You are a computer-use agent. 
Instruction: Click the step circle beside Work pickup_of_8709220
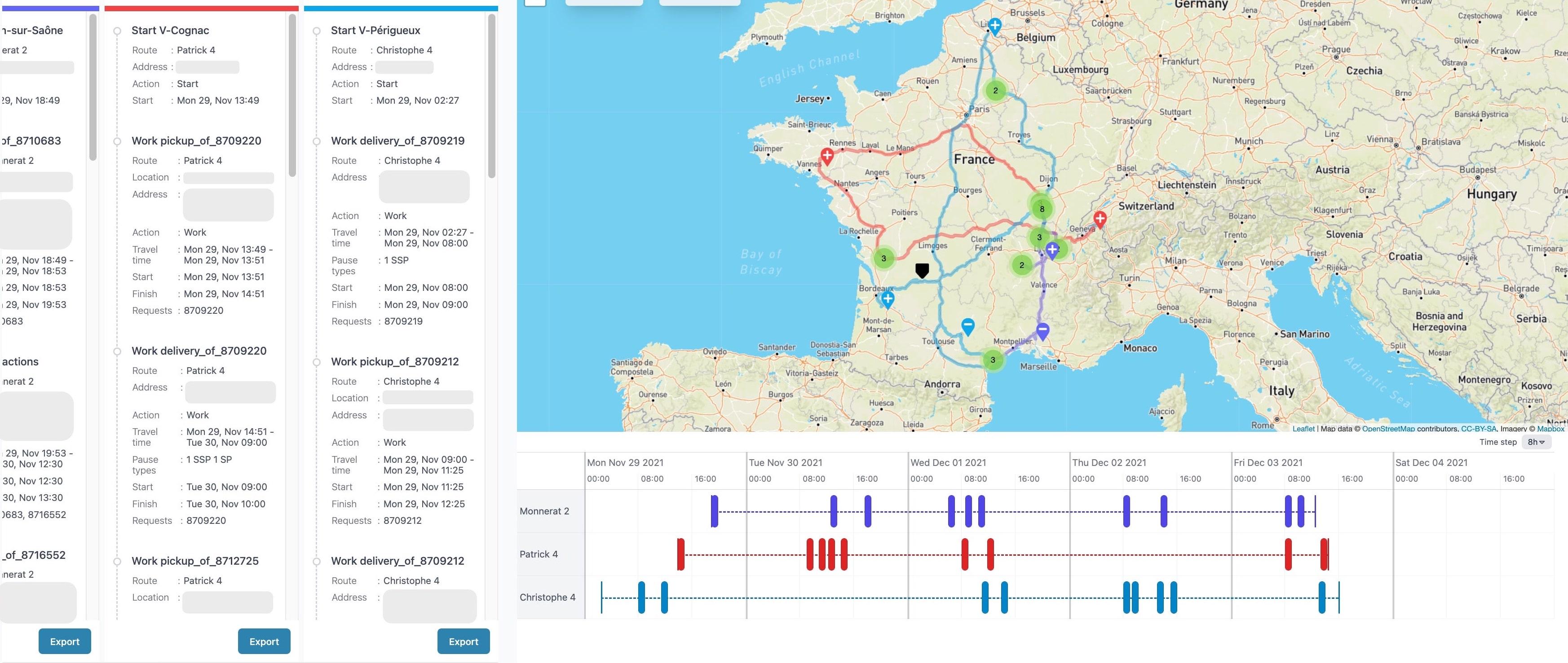coord(118,141)
